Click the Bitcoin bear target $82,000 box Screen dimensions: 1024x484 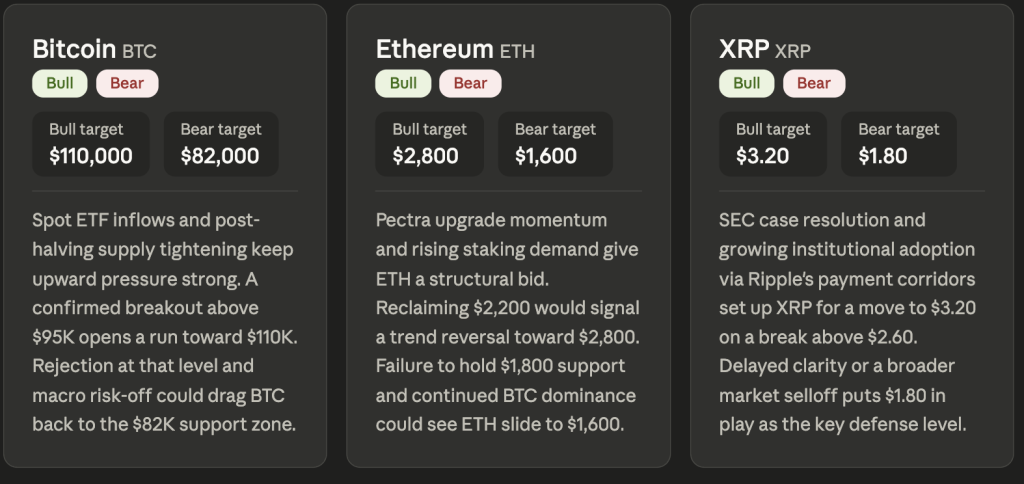[221, 144]
